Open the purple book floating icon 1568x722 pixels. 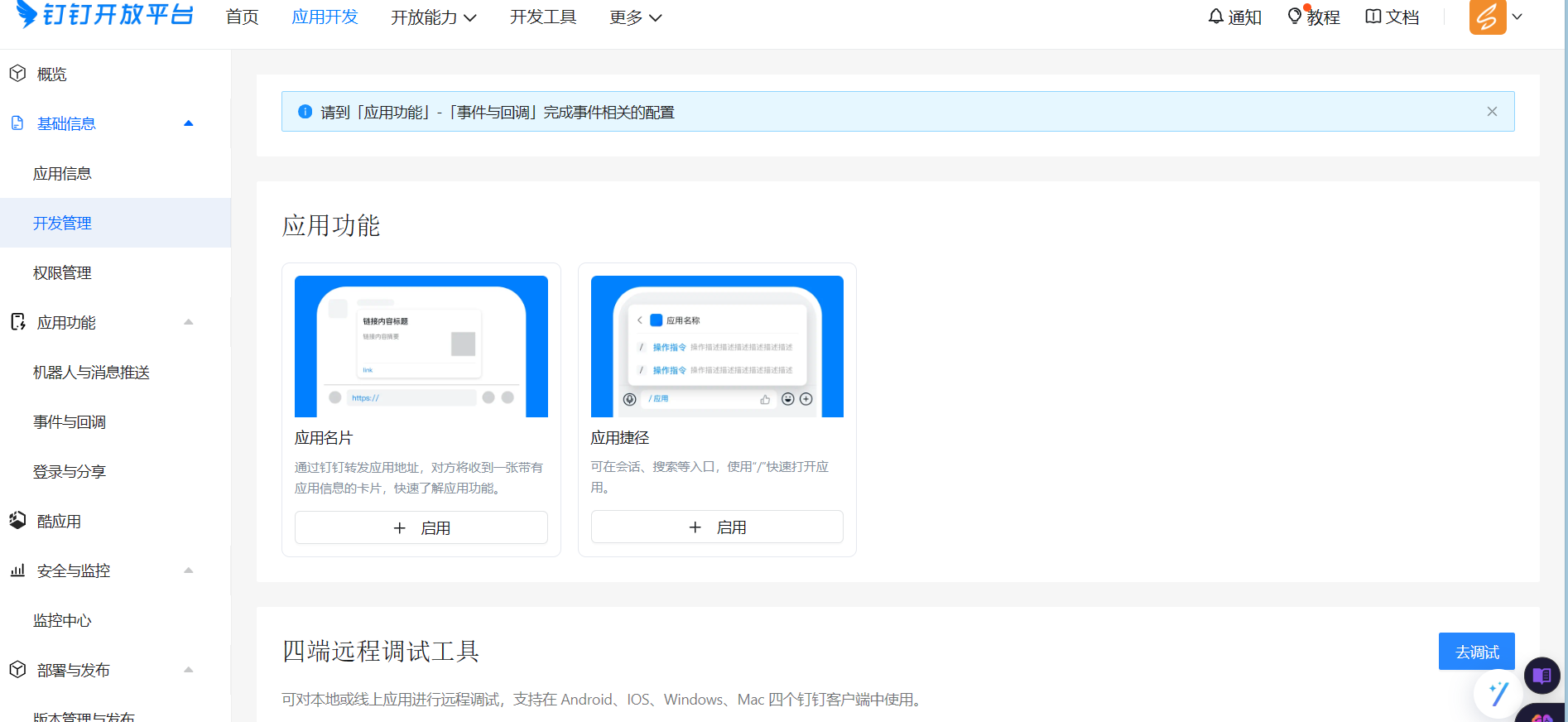[x=1542, y=676]
